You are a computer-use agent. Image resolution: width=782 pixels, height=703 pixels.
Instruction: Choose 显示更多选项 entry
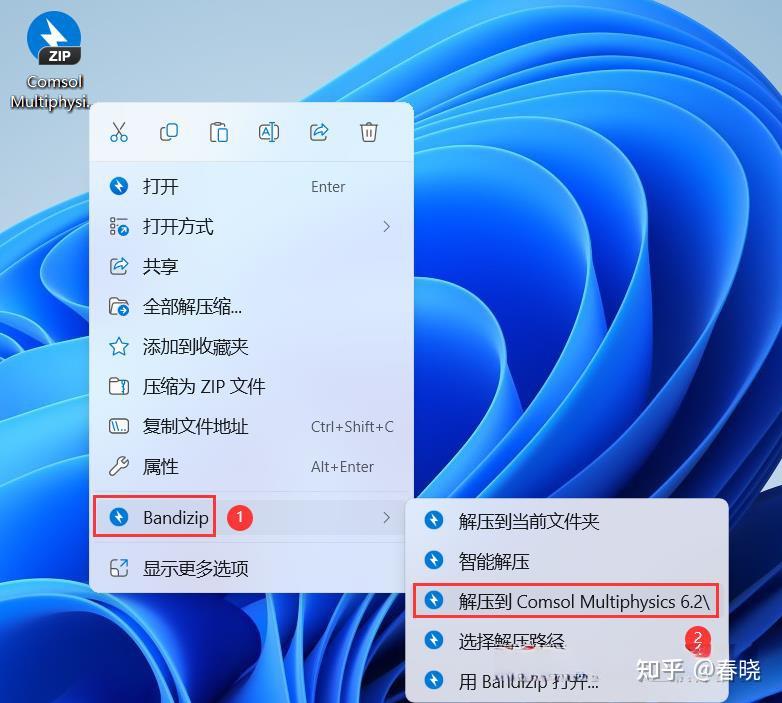(x=251, y=568)
